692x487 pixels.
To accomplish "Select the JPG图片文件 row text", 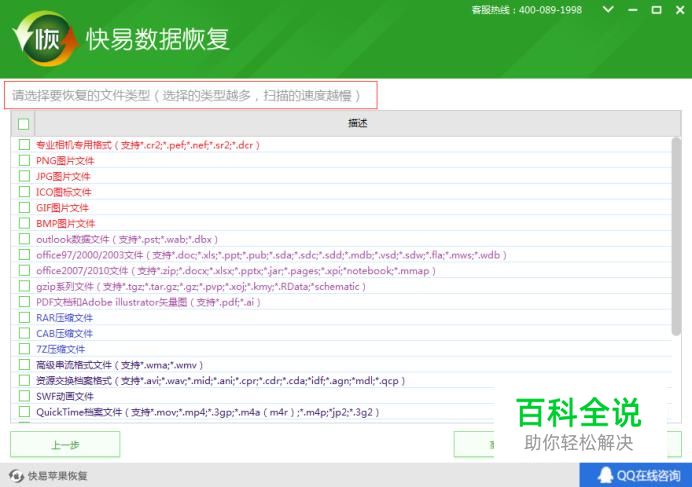I will pyautogui.click(x=63, y=177).
